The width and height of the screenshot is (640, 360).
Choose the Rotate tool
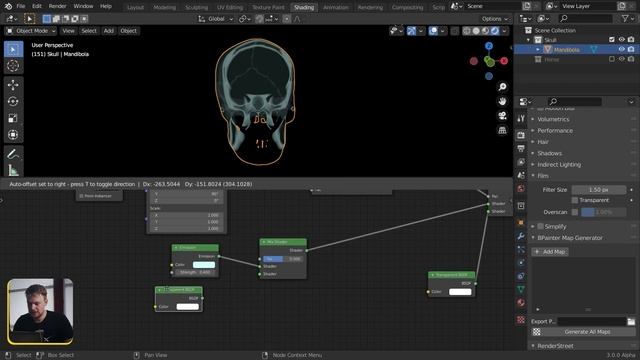point(13,102)
